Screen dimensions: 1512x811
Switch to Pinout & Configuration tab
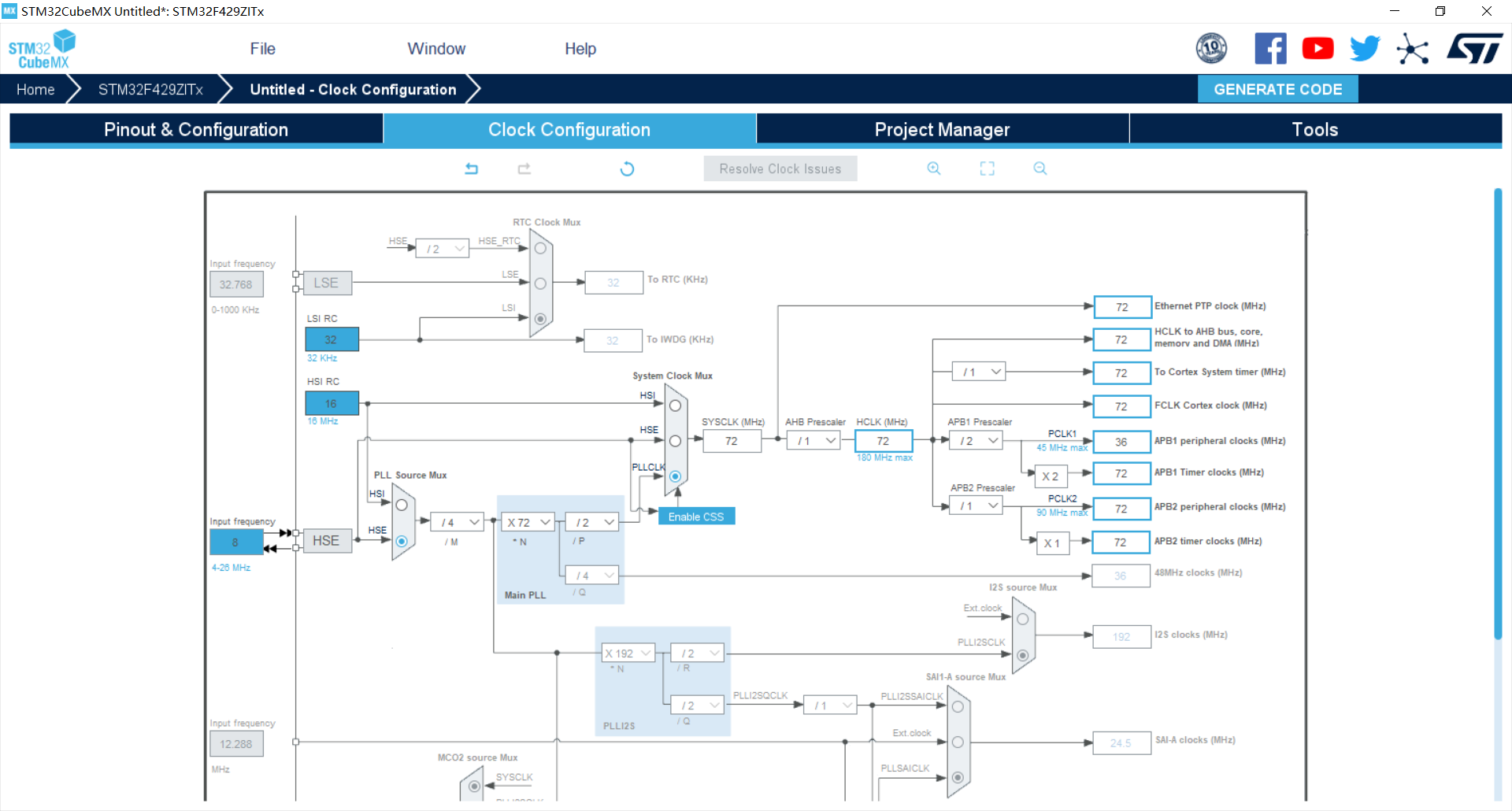tap(196, 129)
